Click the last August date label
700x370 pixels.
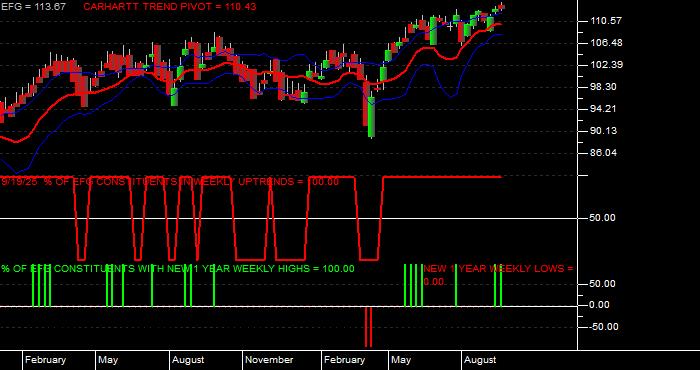(480, 360)
